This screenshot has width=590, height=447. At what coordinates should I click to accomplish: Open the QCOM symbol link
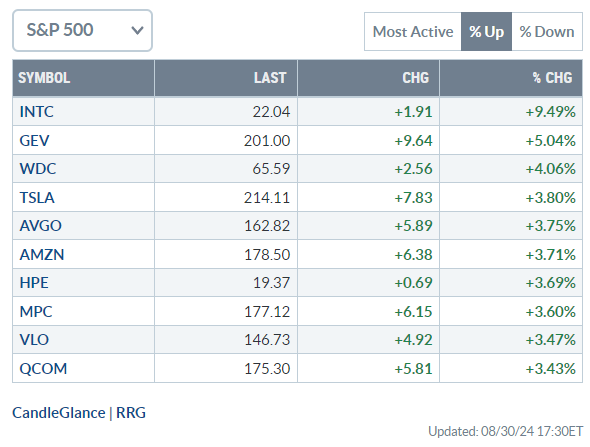click(x=43, y=369)
